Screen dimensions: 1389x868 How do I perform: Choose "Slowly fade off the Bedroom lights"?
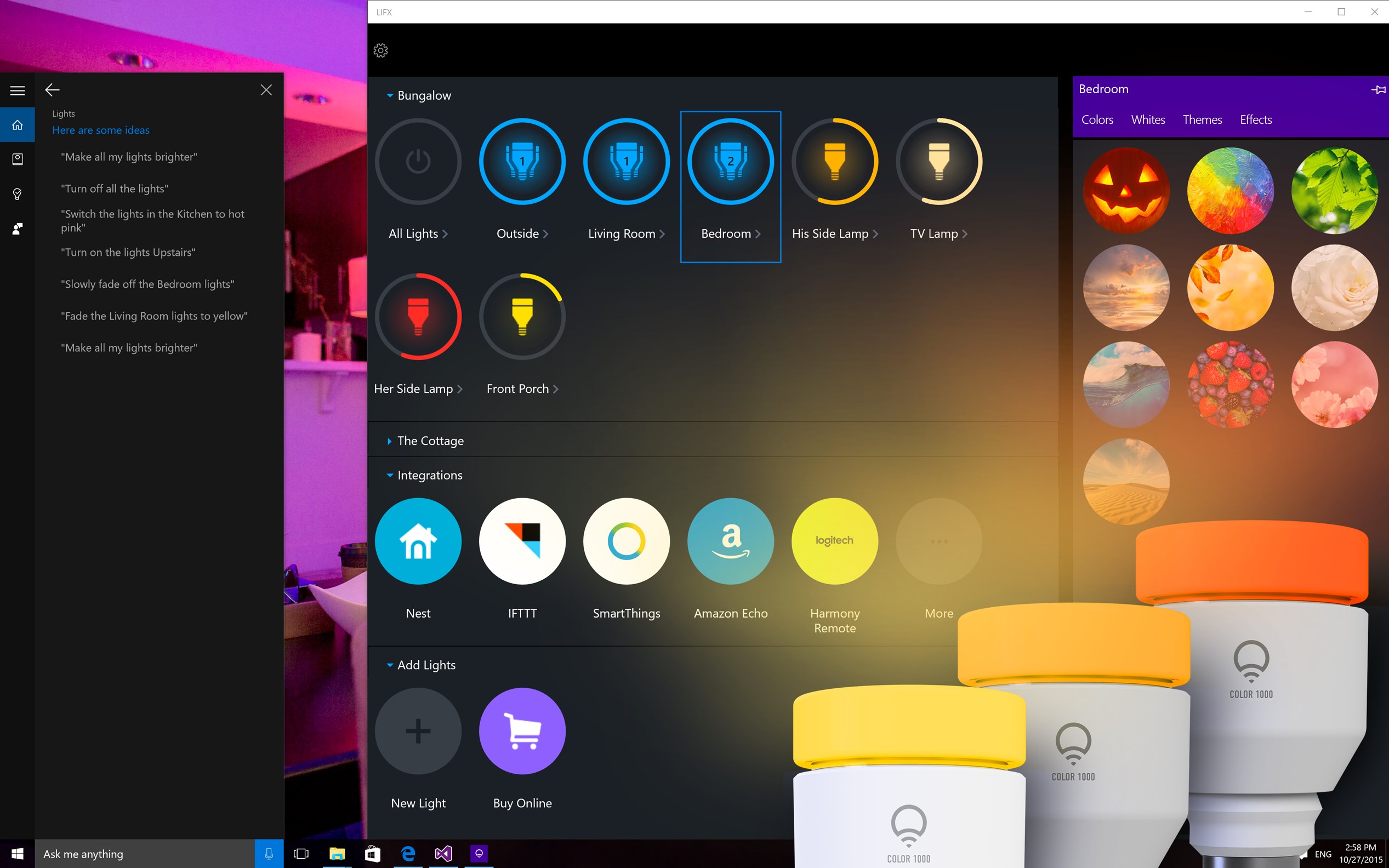147,284
